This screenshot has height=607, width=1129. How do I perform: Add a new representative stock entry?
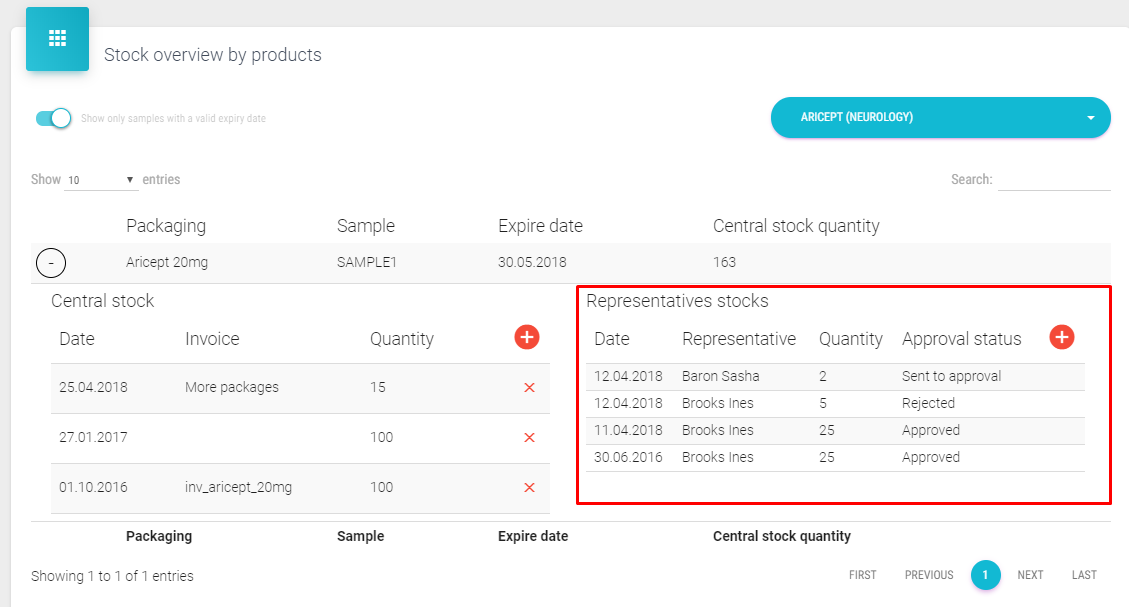1062,338
